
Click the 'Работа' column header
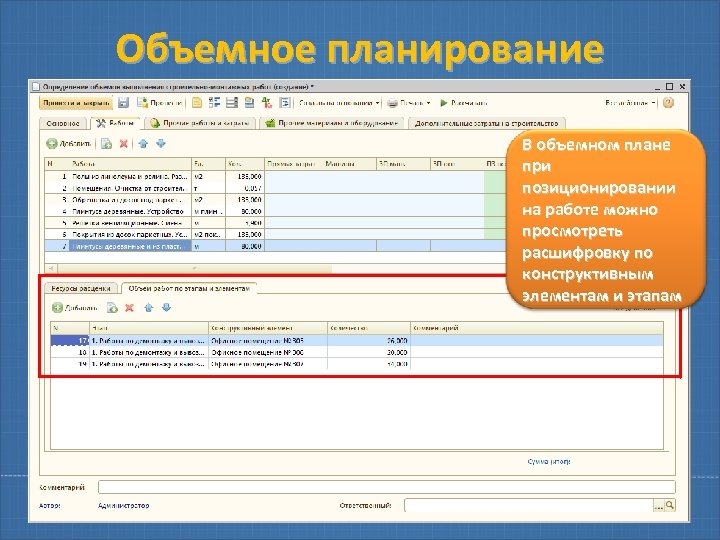[130, 163]
